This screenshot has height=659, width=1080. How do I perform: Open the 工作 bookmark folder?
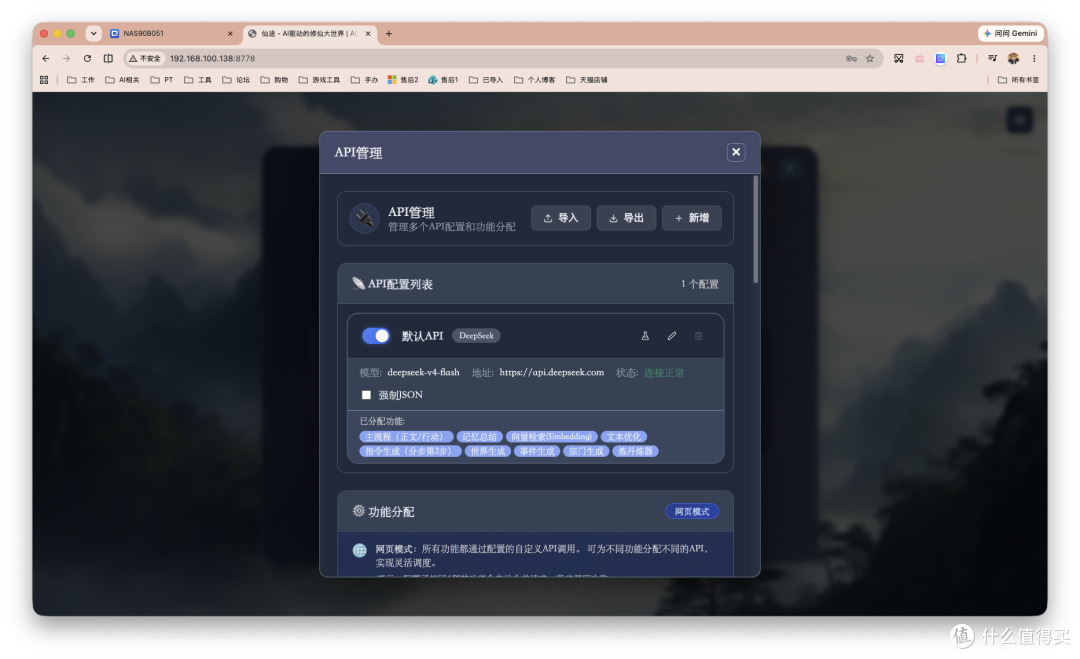pos(81,80)
